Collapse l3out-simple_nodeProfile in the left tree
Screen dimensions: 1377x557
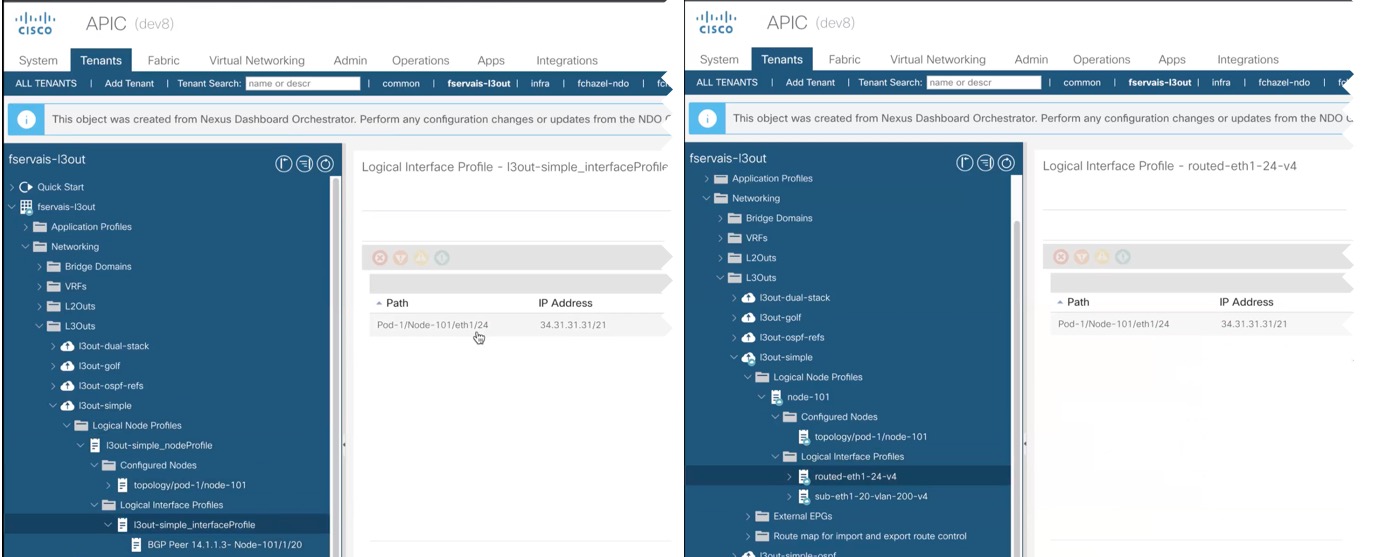click(x=82, y=445)
